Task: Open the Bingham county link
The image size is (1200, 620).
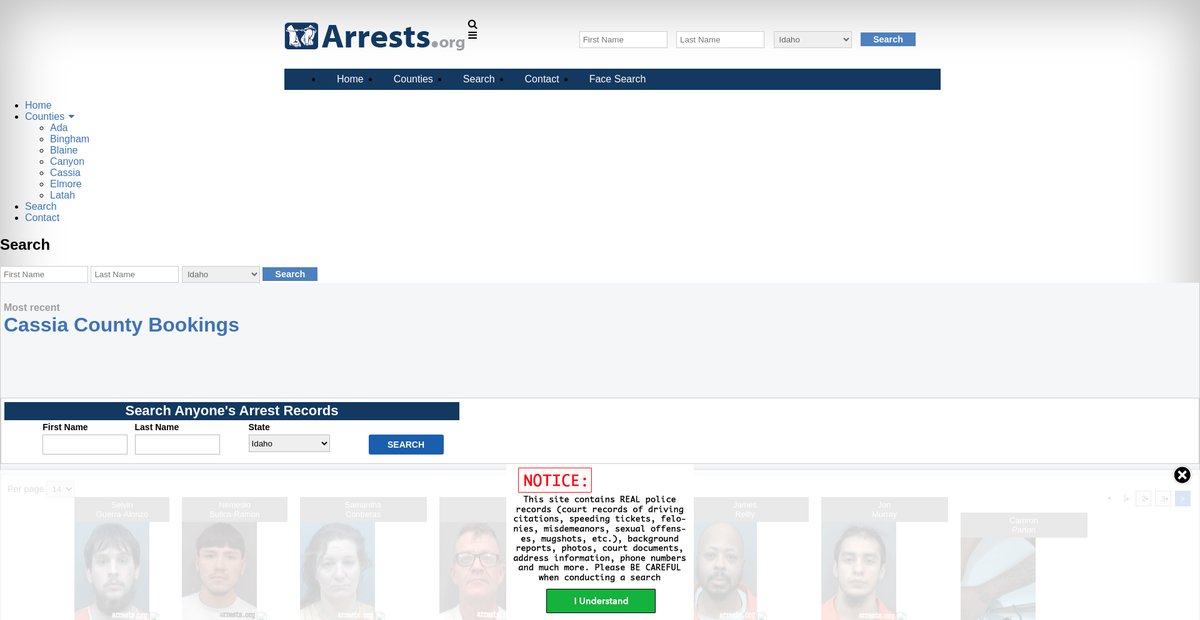Action: (x=70, y=139)
